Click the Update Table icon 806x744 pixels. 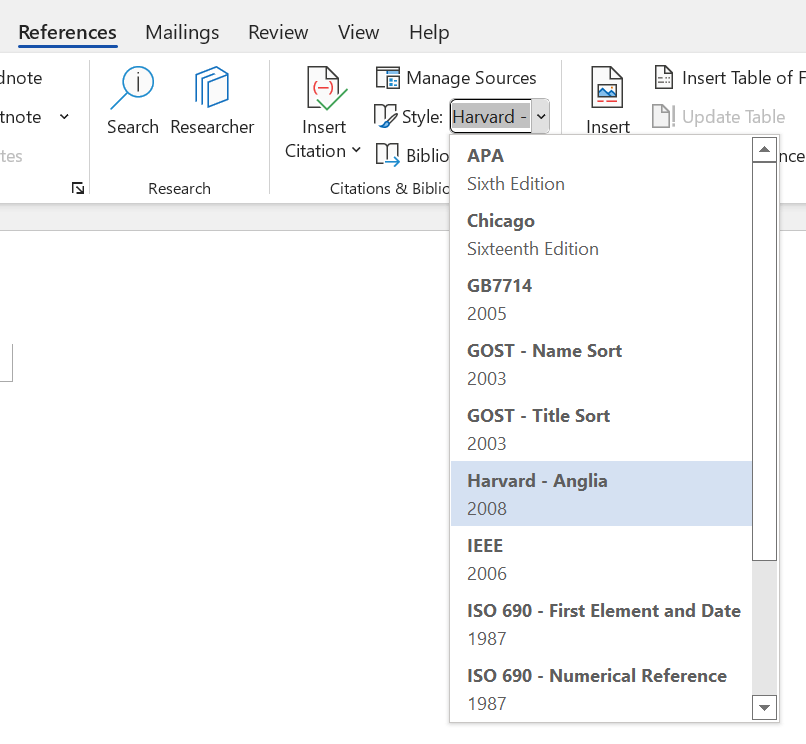(x=664, y=116)
